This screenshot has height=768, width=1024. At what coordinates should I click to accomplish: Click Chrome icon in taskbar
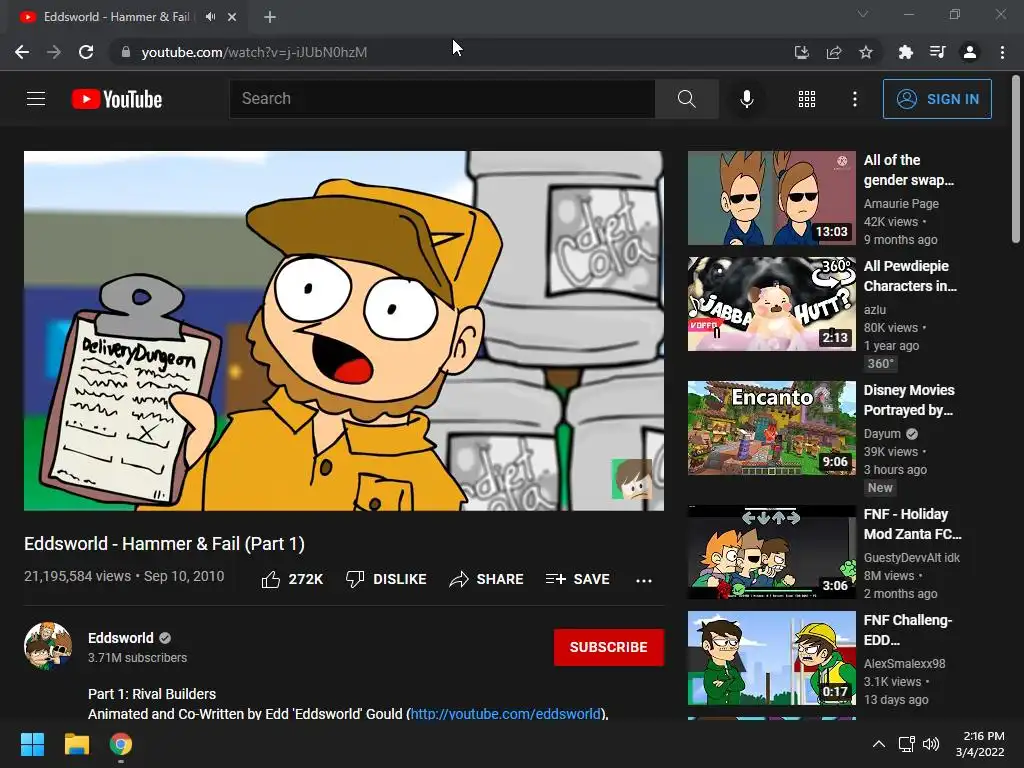121,744
